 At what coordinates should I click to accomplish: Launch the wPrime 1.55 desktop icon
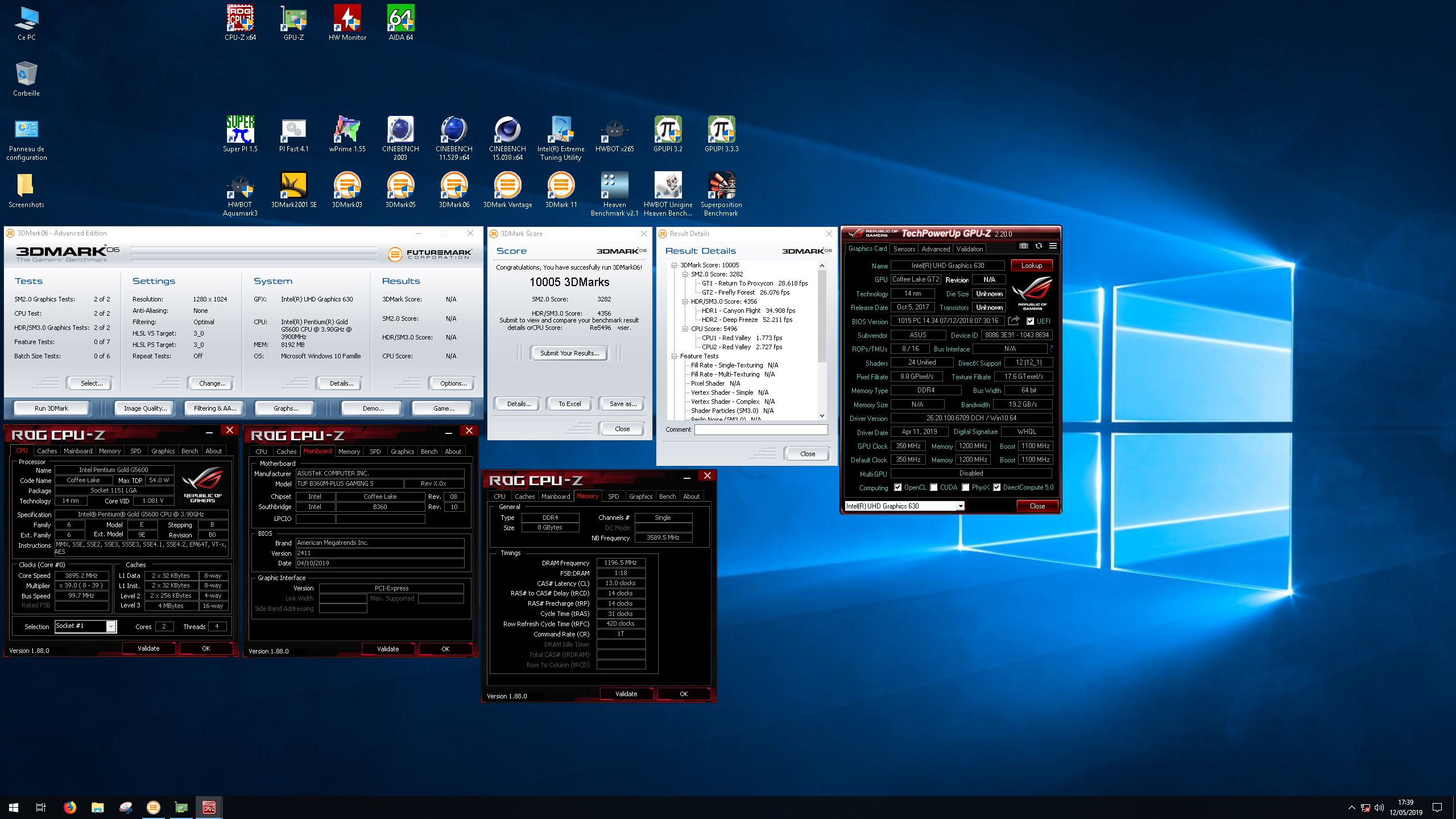tap(347, 134)
